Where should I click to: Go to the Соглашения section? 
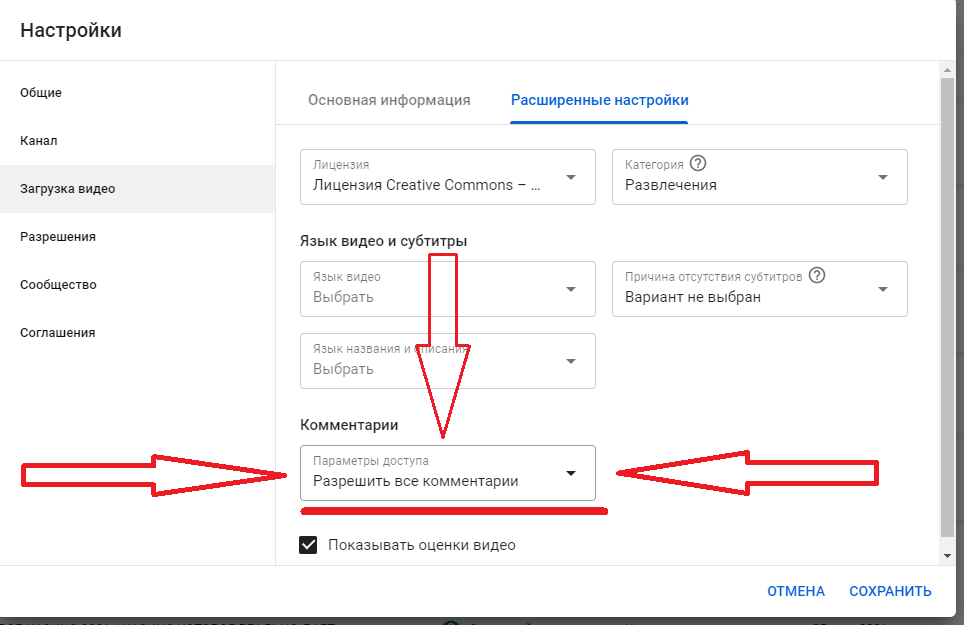(58, 333)
